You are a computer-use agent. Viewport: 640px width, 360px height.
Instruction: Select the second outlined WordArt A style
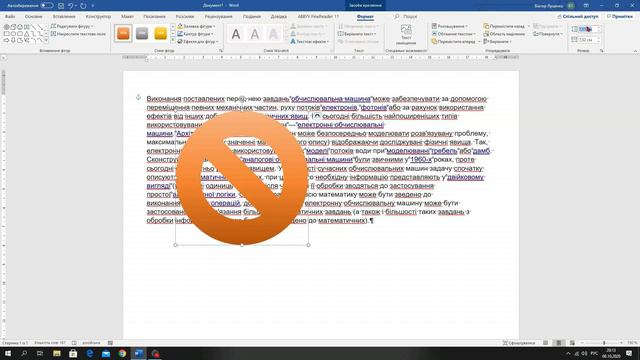pyautogui.click(x=255, y=34)
